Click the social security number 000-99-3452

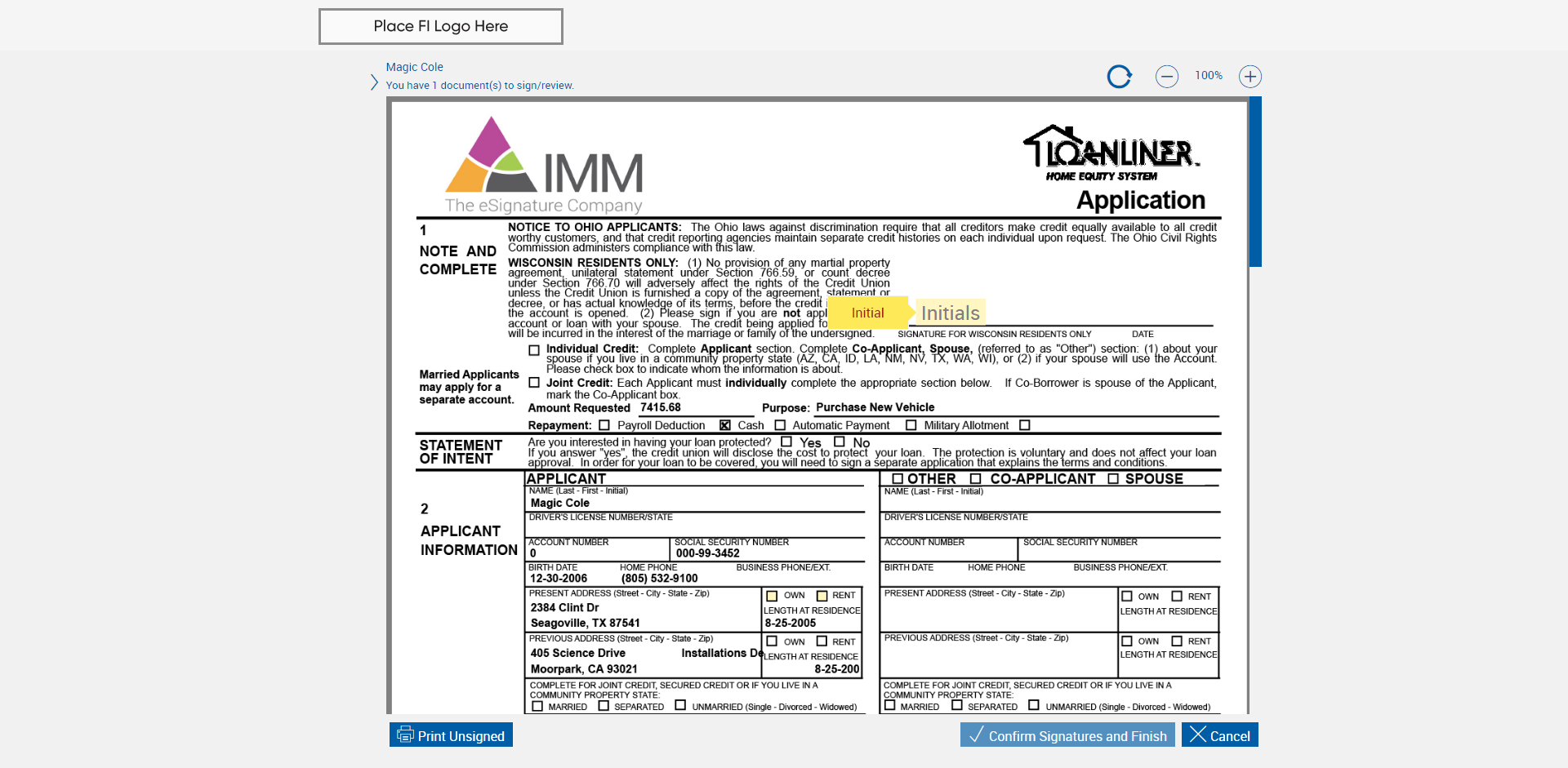click(x=707, y=553)
